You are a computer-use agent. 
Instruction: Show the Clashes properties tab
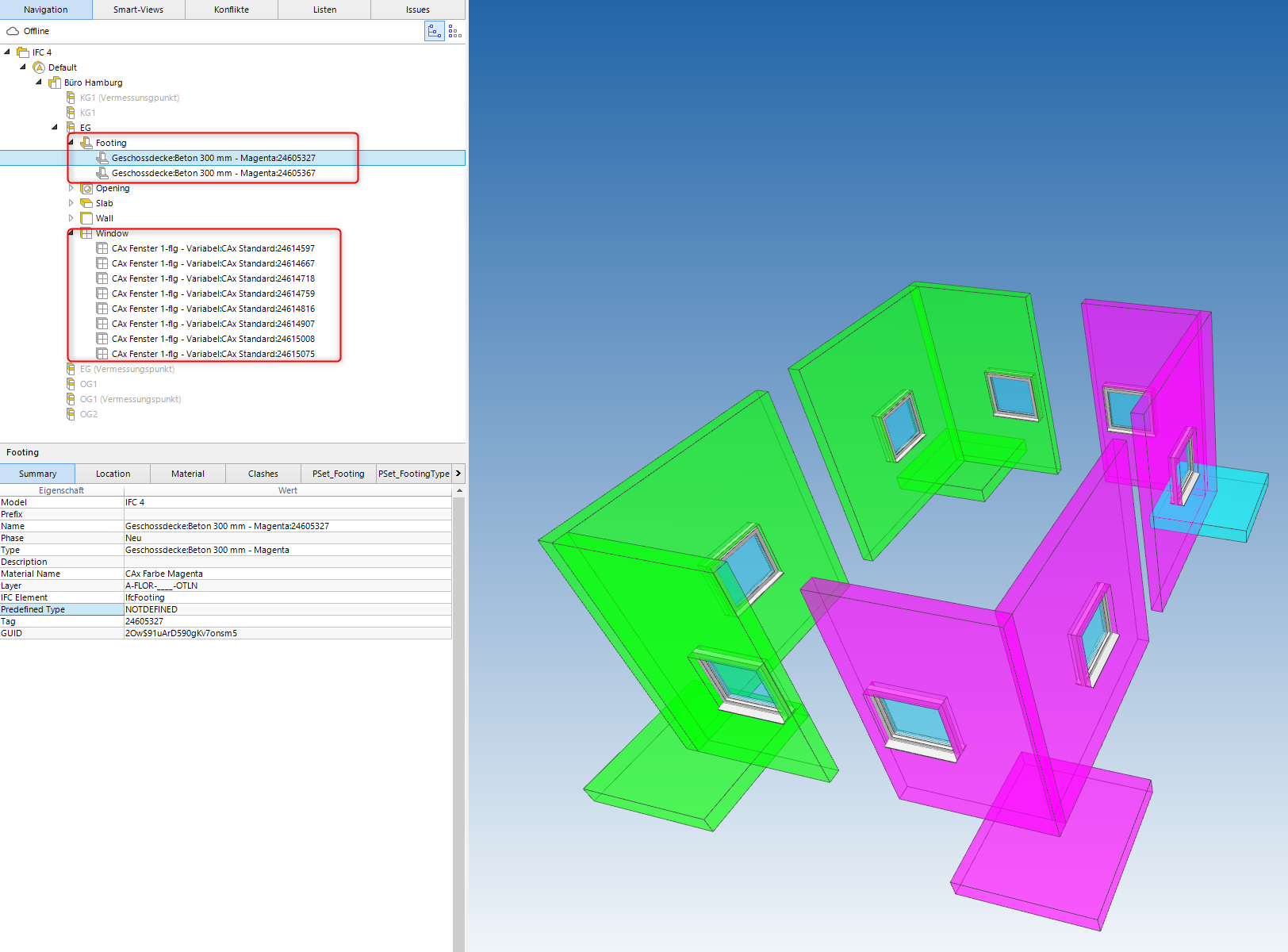click(263, 474)
